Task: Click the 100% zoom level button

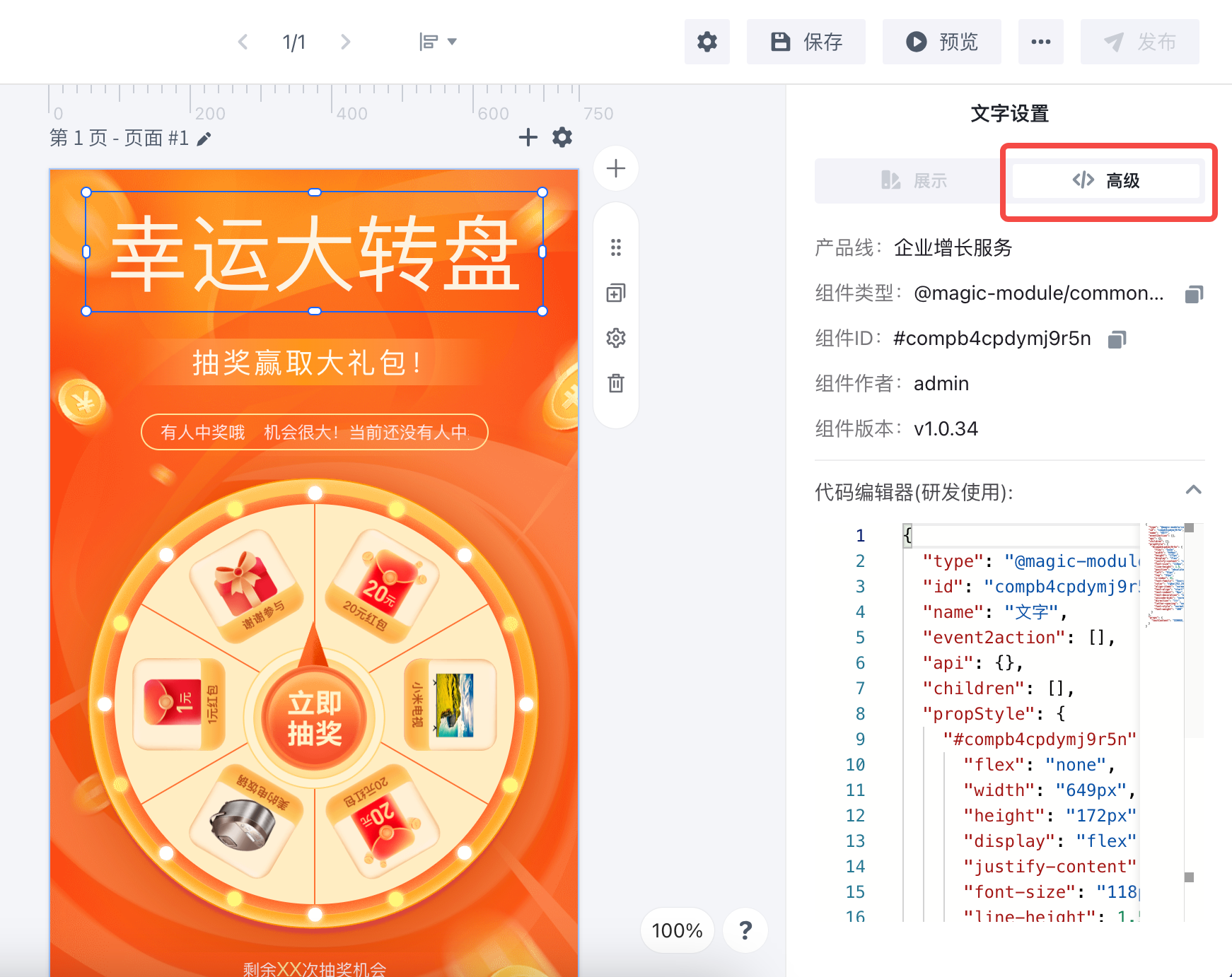Action: tap(677, 930)
